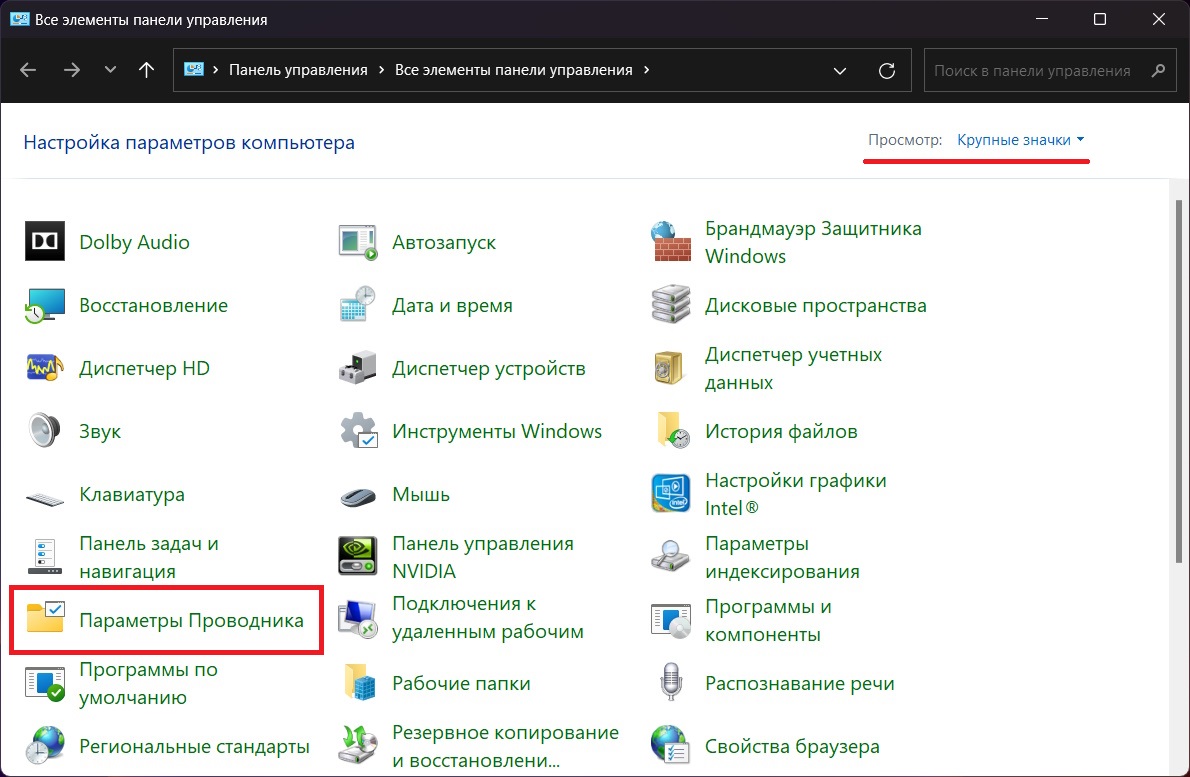The height and width of the screenshot is (777, 1190).
Task: Open the Дисковые пространства drives icon
Action: [x=671, y=304]
